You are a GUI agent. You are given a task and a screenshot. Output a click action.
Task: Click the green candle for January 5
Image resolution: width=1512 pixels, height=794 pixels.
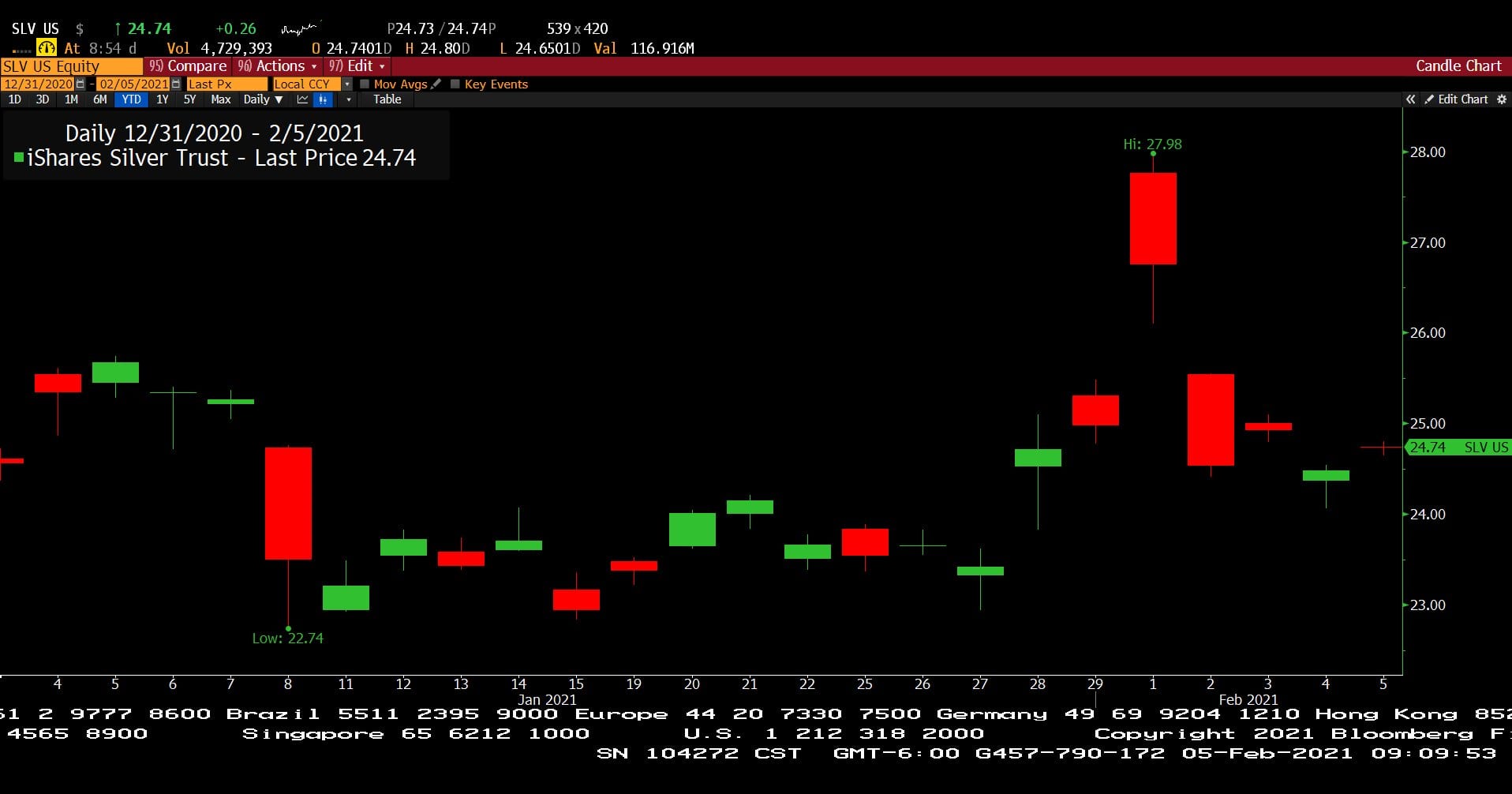(x=115, y=373)
